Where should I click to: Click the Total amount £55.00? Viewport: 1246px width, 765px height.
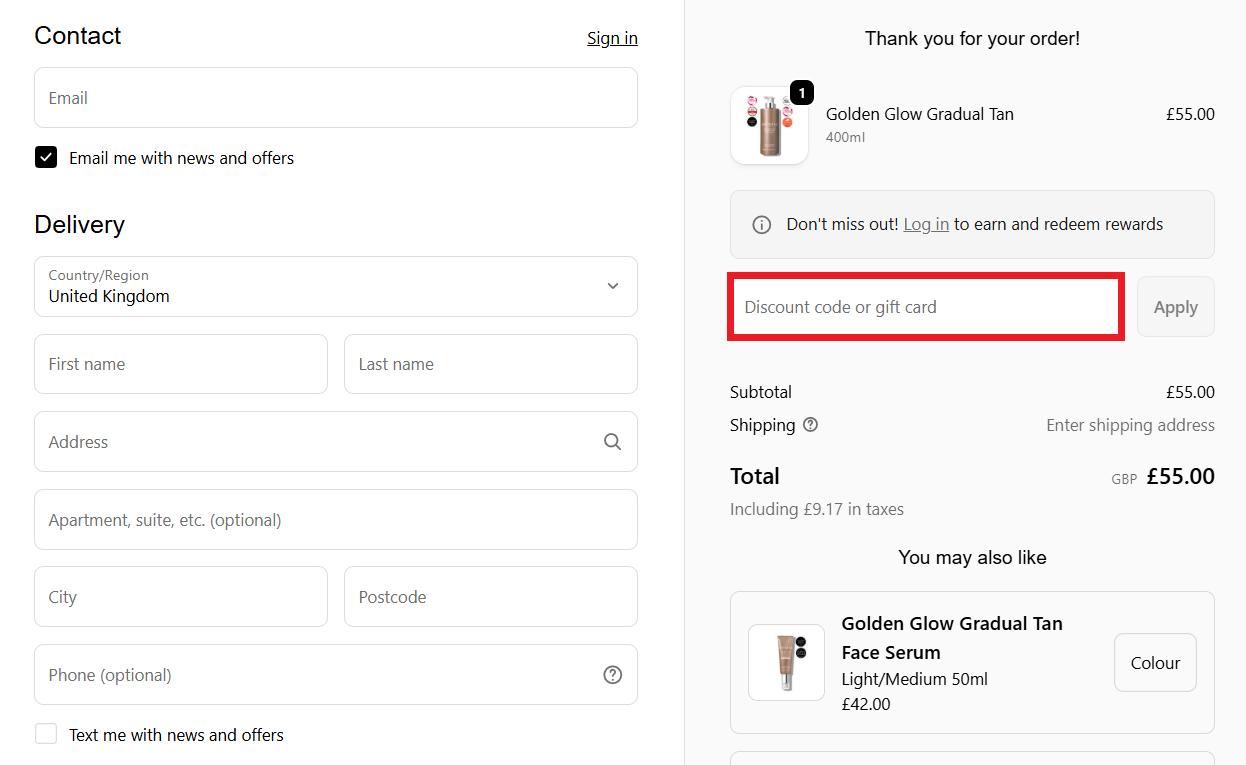click(x=1181, y=477)
